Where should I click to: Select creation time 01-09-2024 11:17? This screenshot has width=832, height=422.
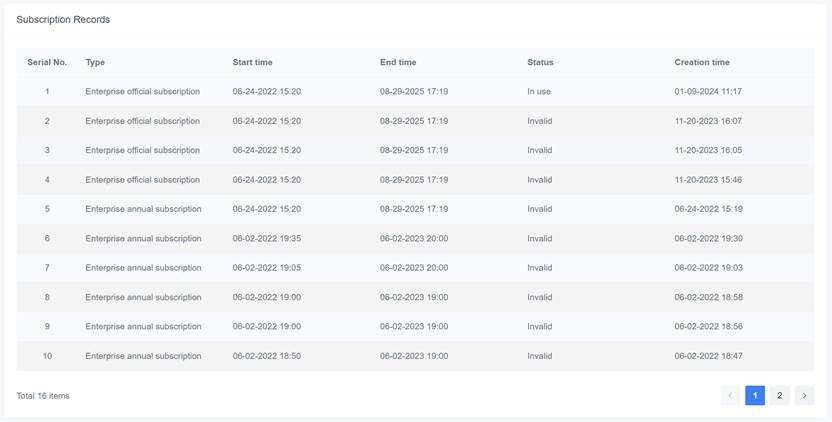pos(708,92)
